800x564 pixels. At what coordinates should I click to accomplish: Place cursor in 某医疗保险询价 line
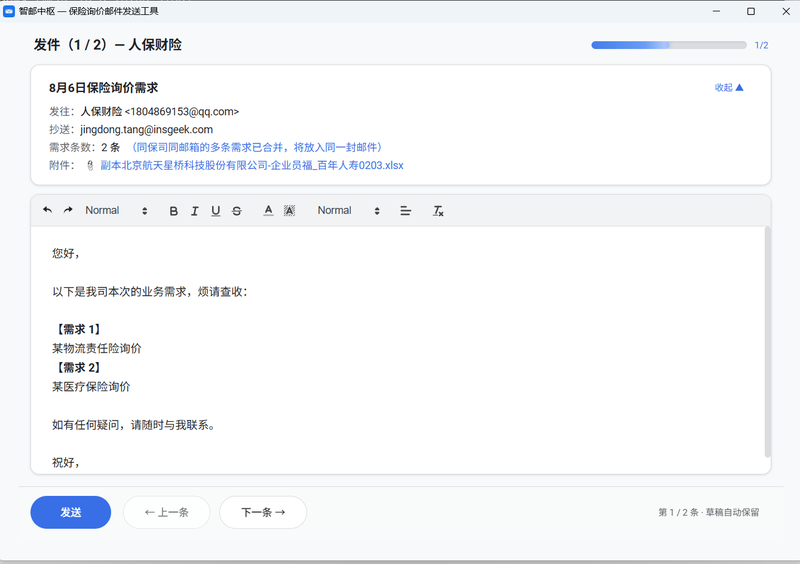[x=91, y=387]
